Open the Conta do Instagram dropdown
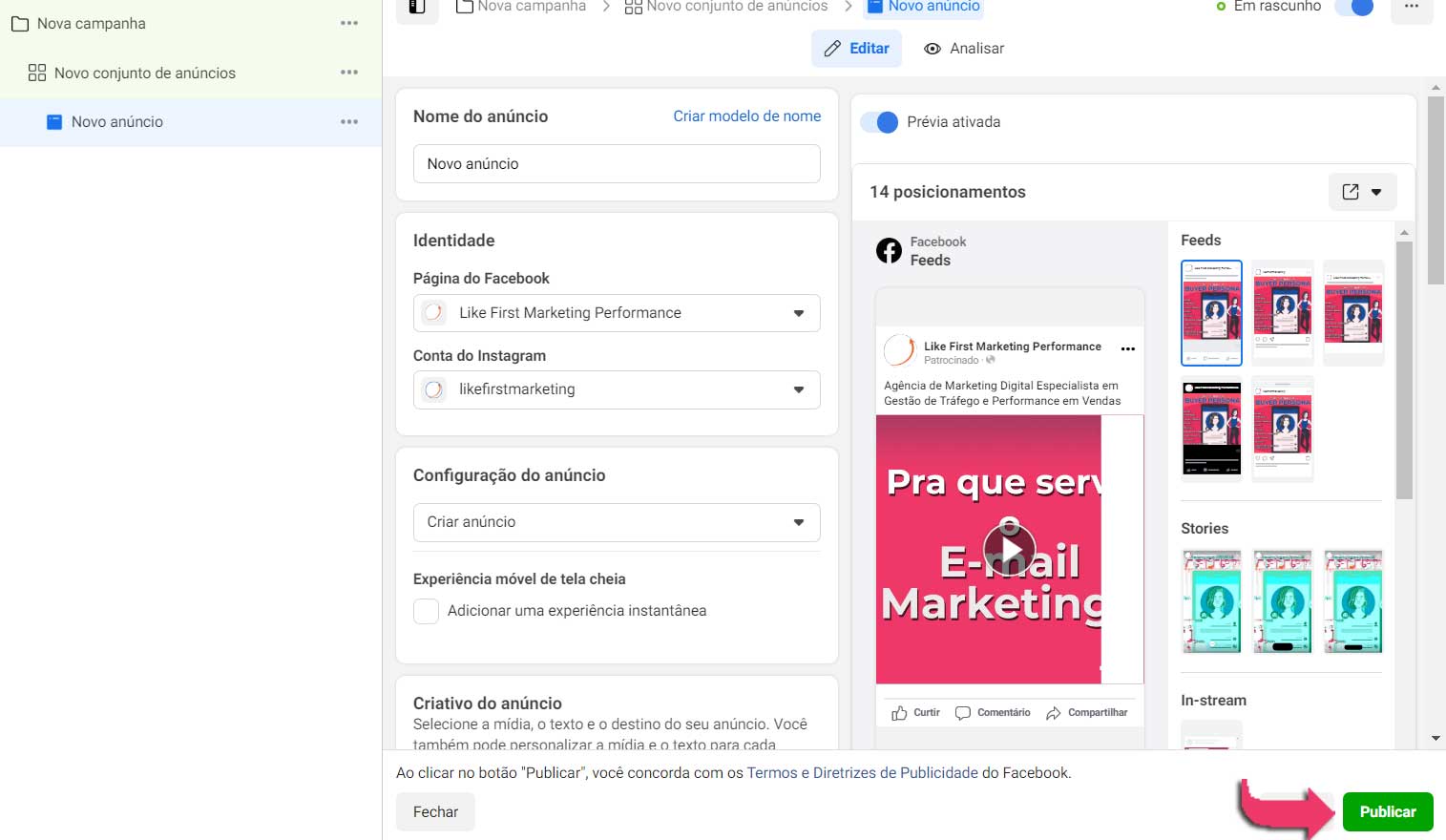Image resolution: width=1446 pixels, height=840 pixels. coord(617,389)
